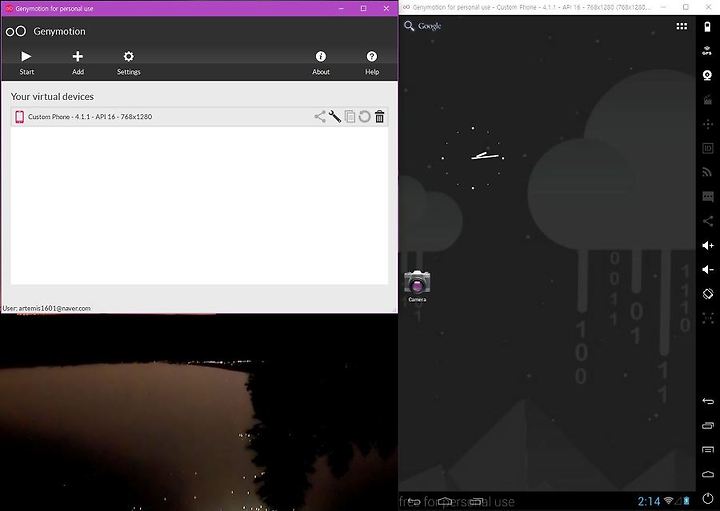The width and height of the screenshot is (720, 511).
Task: Open the GPS widget in emulator sidebar
Action: [x=708, y=51]
